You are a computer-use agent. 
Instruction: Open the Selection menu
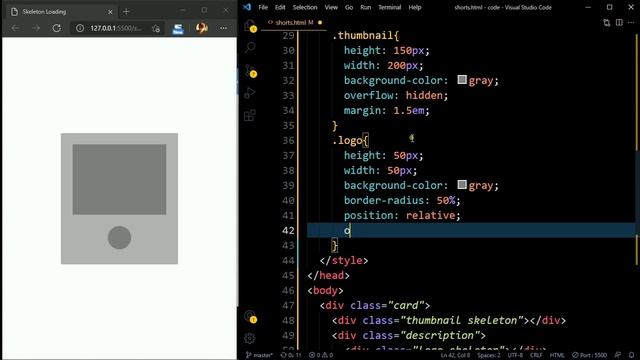(305, 7)
